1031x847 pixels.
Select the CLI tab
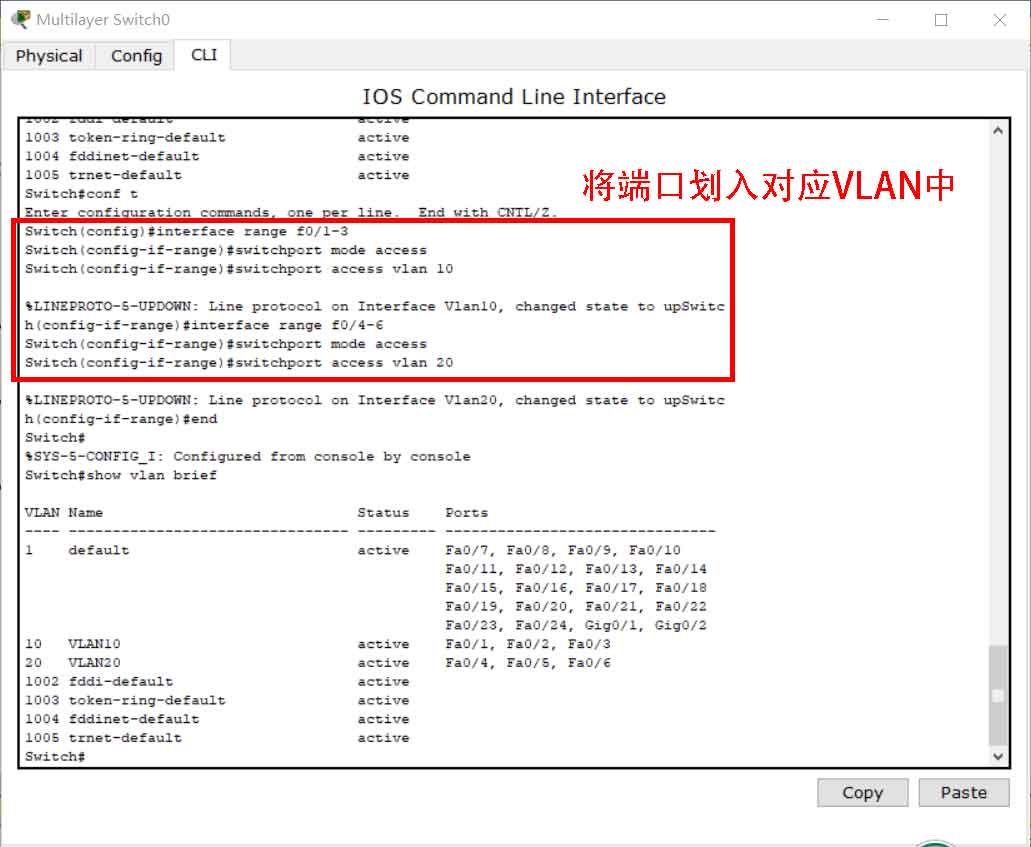pyautogui.click(x=204, y=55)
